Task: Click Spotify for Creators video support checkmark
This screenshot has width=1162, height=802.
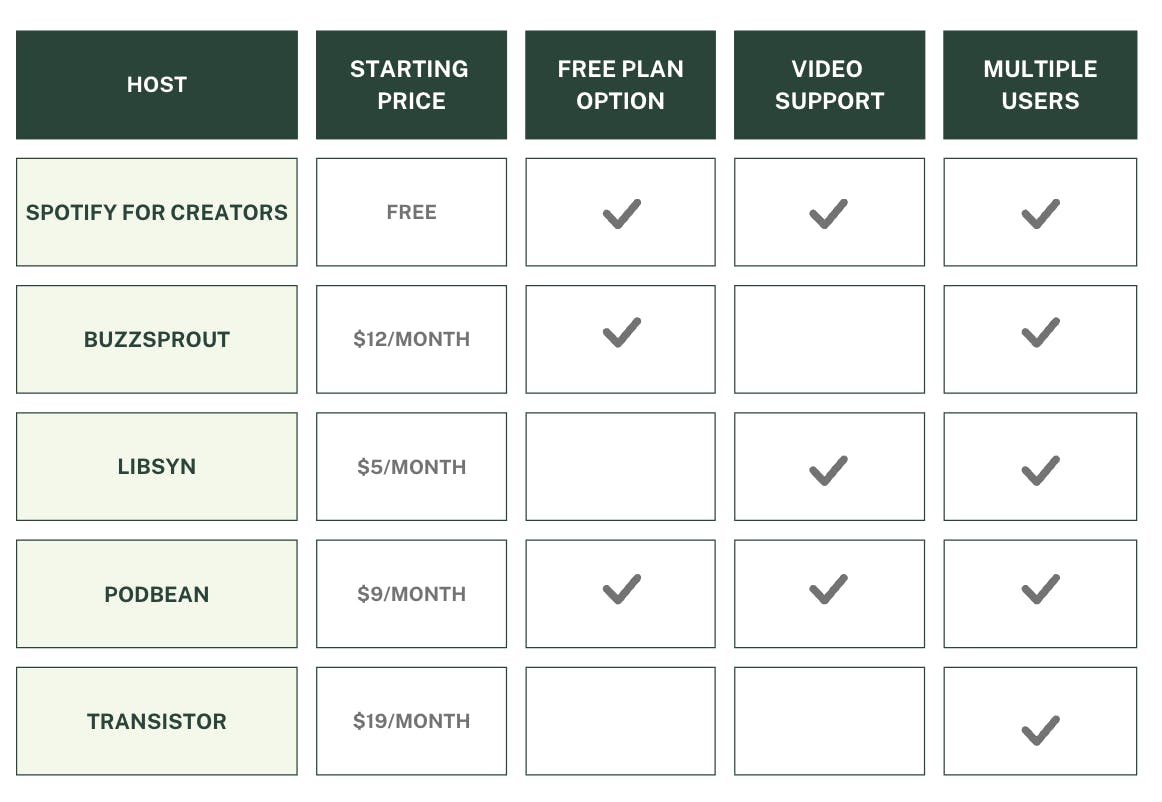Action: 828,214
